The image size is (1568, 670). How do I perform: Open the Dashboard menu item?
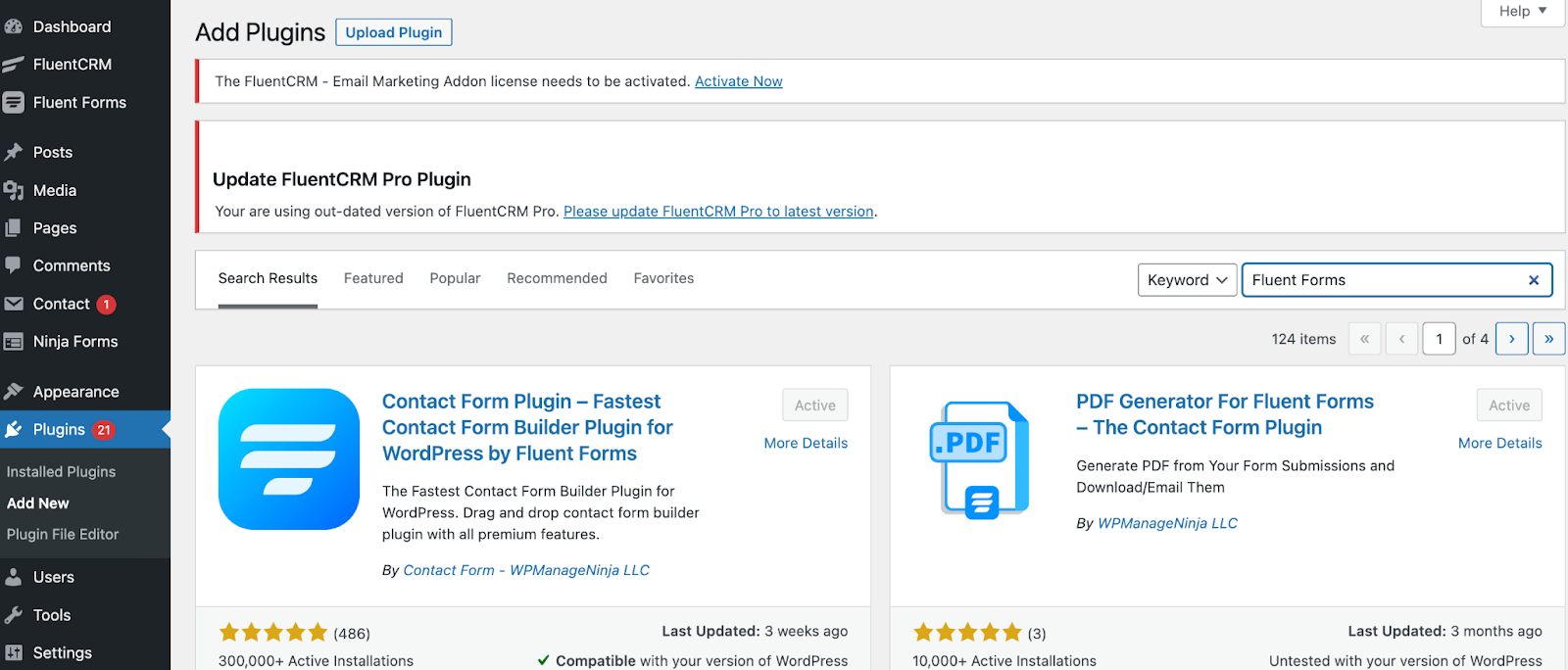[x=73, y=26]
